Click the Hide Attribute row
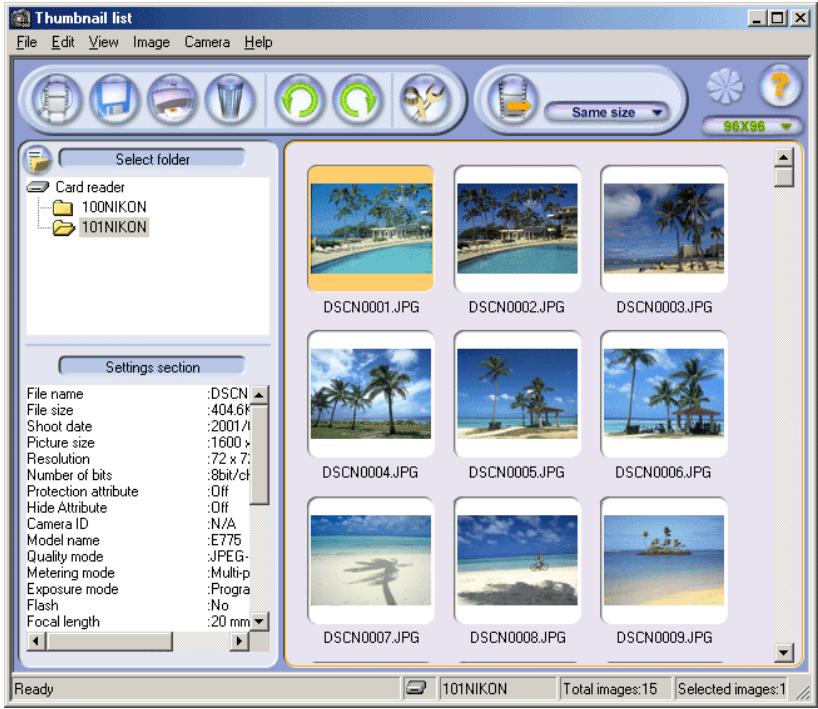Screen dimensions: 818x709 tap(138, 507)
